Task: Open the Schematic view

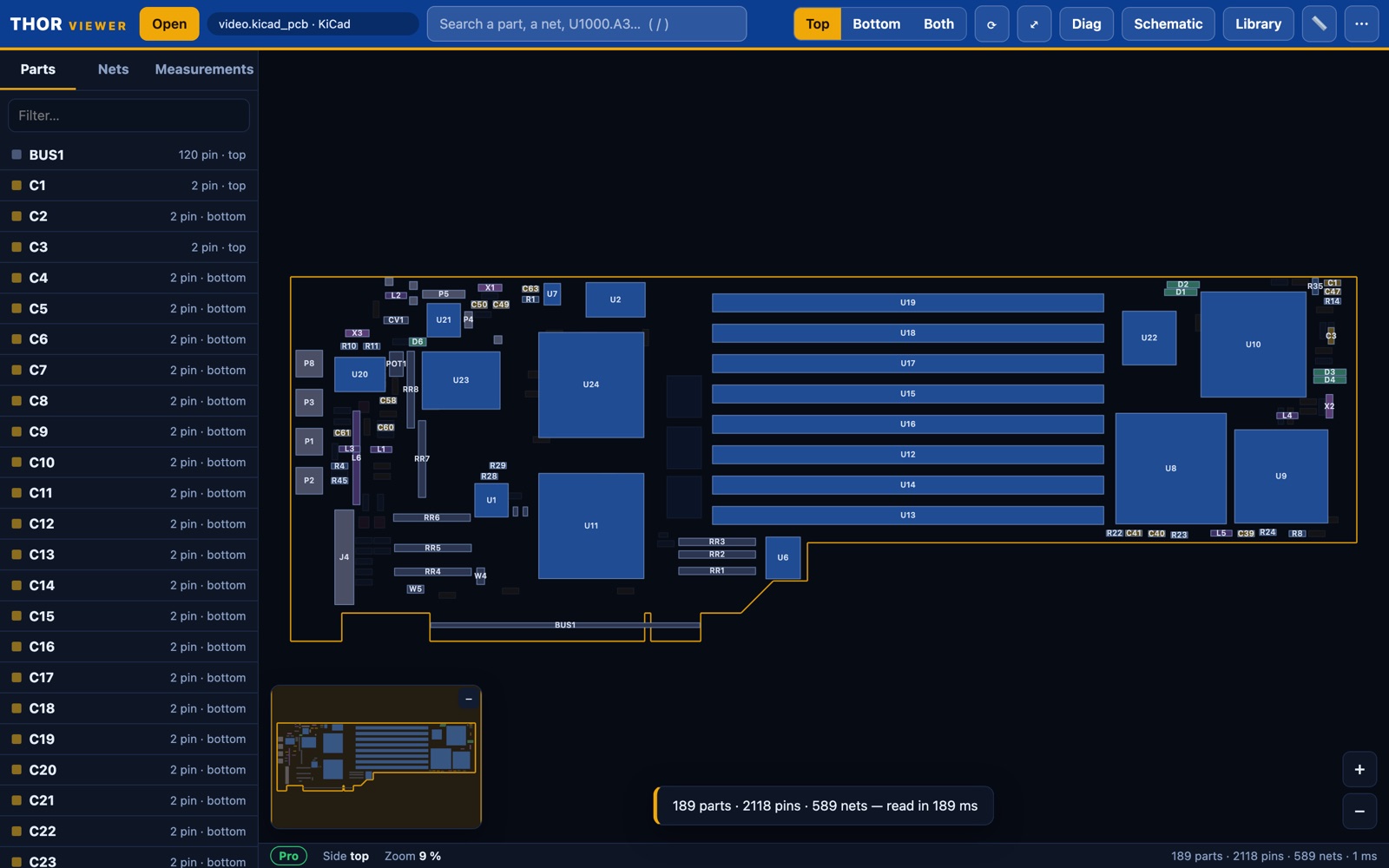Action: point(1168,24)
